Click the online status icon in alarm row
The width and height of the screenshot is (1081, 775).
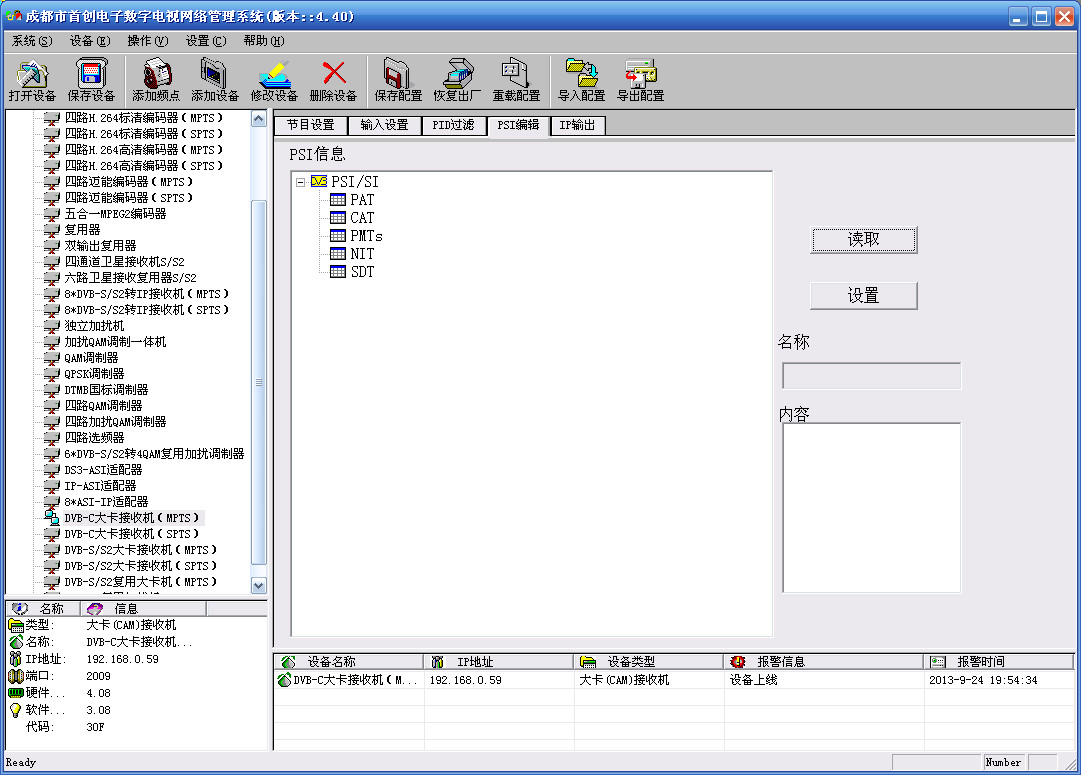pos(284,680)
